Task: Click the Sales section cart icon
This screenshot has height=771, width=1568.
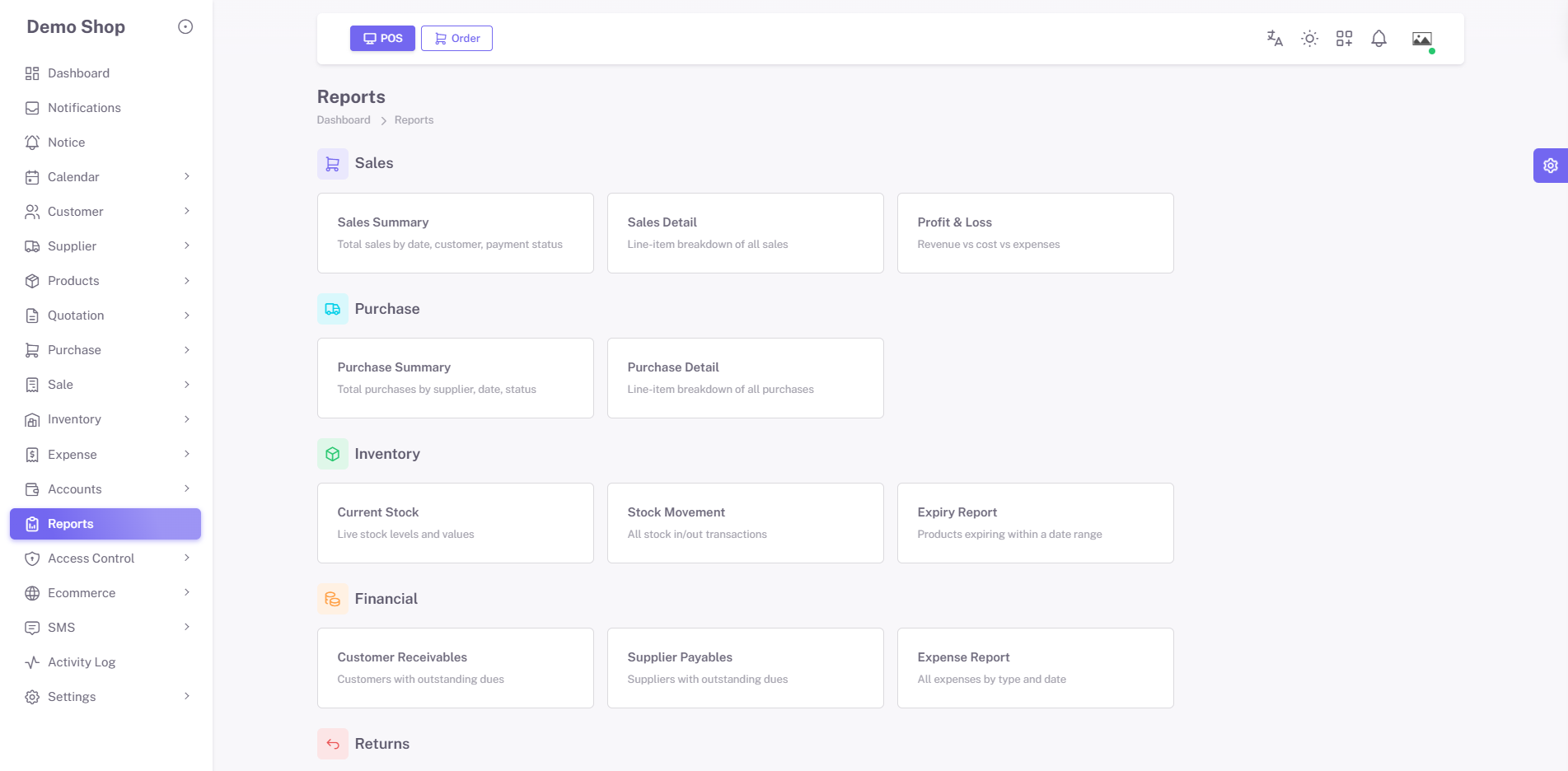Action: 333,164
